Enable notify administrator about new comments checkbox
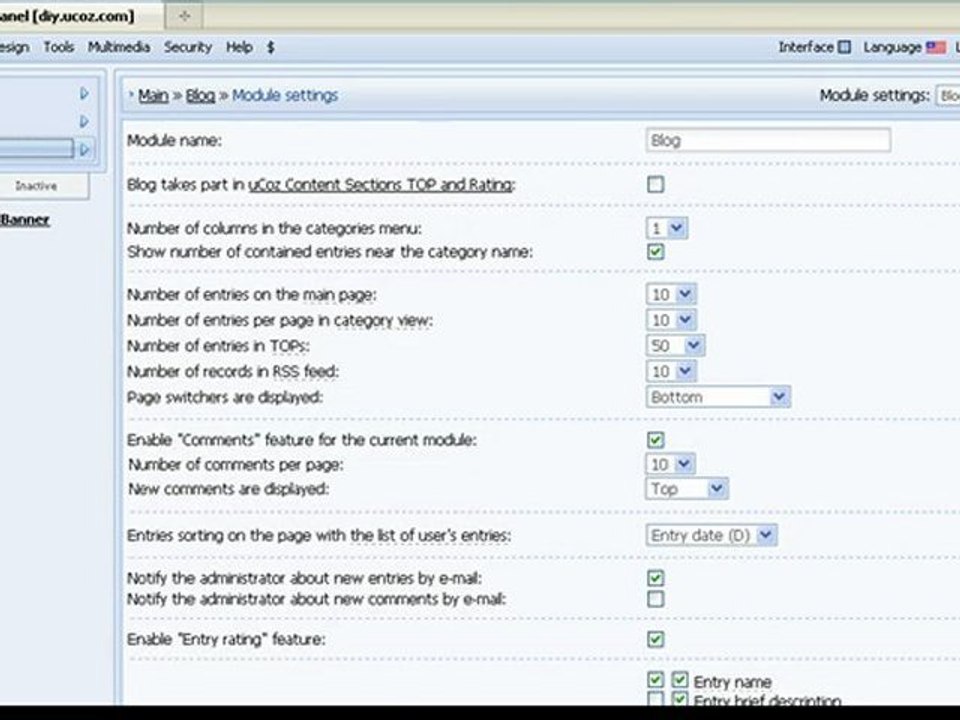 (x=655, y=599)
